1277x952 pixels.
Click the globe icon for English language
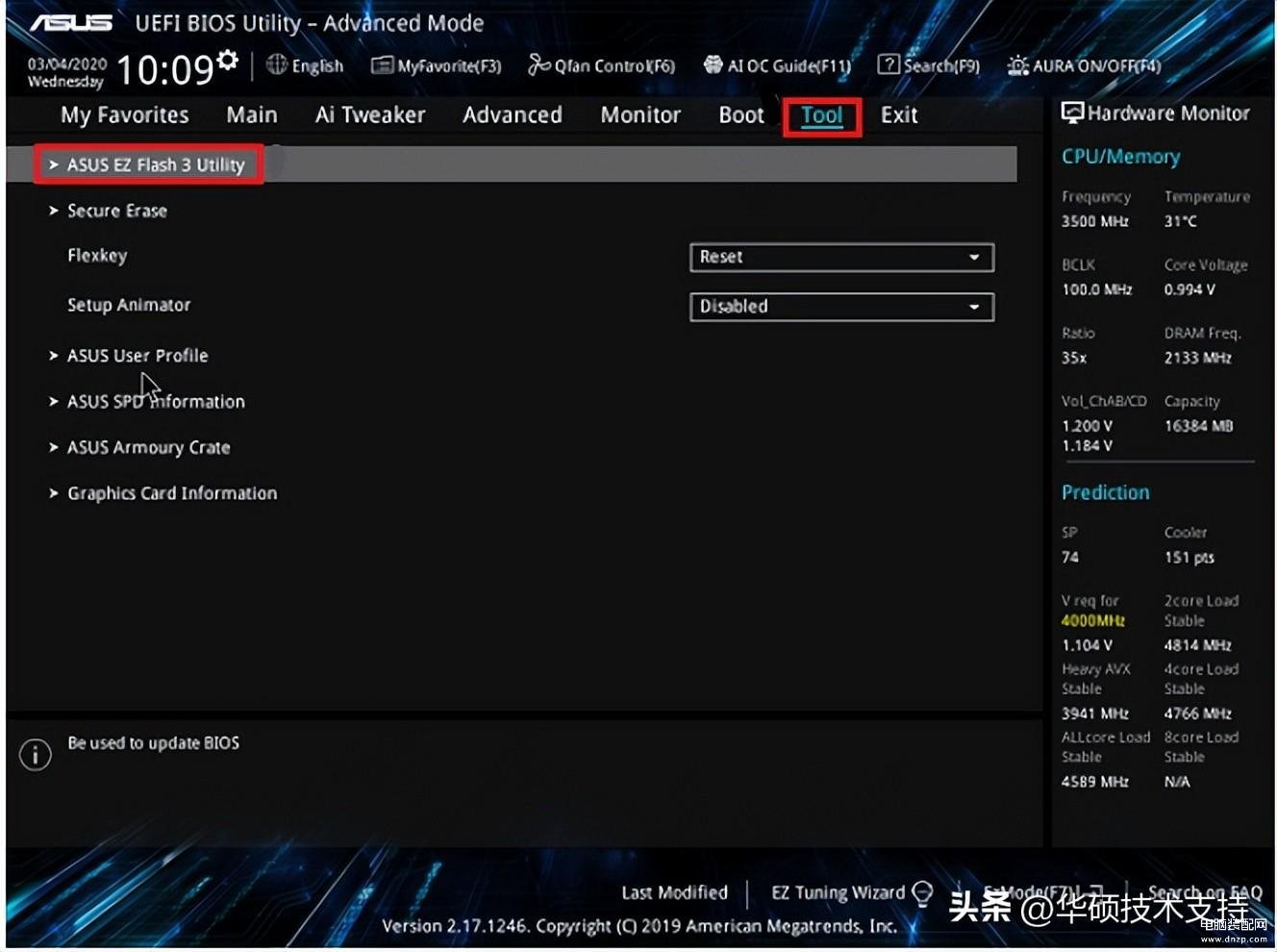(277, 64)
